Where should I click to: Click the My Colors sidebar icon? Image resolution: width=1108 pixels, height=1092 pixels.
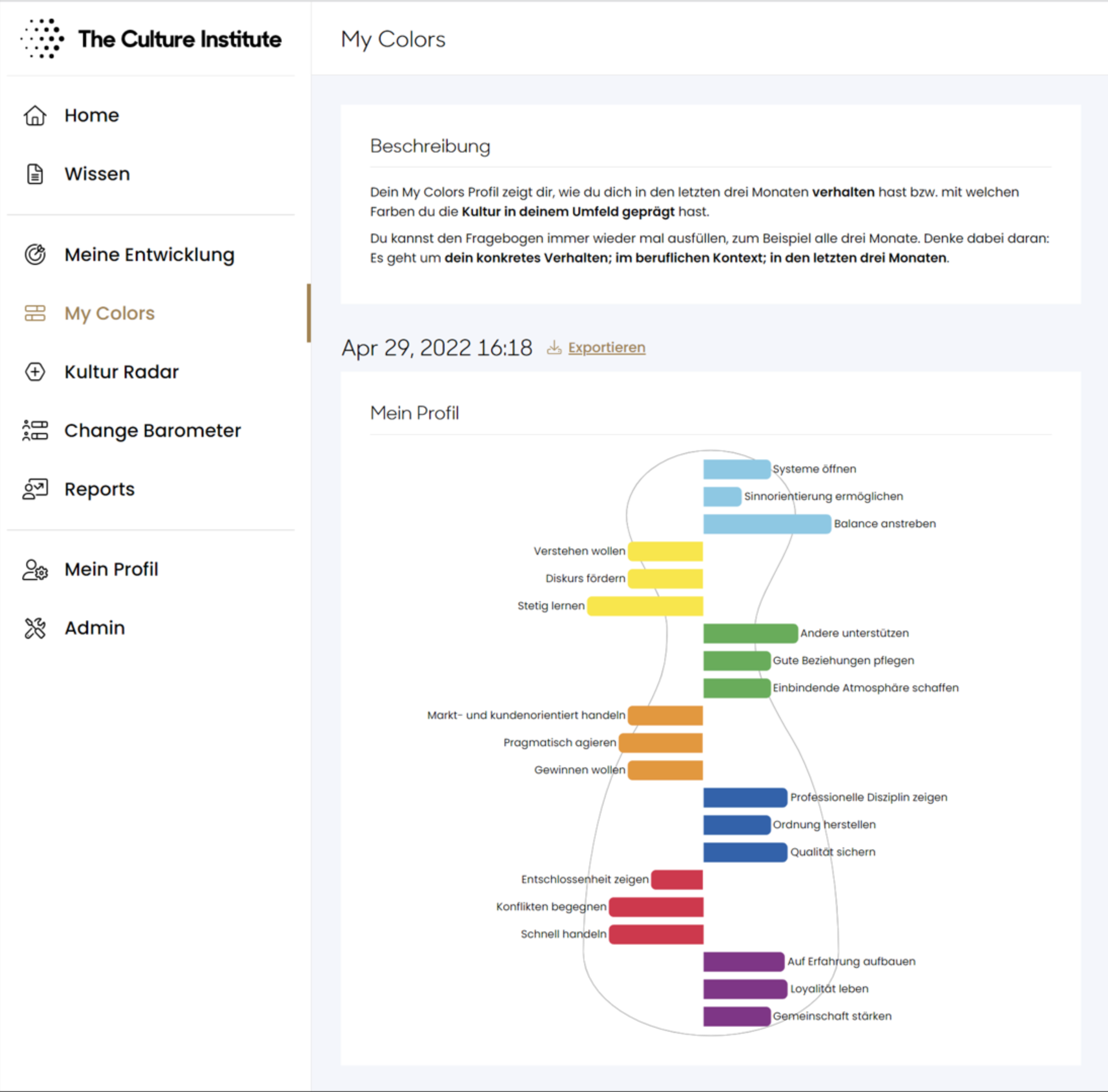click(x=35, y=313)
